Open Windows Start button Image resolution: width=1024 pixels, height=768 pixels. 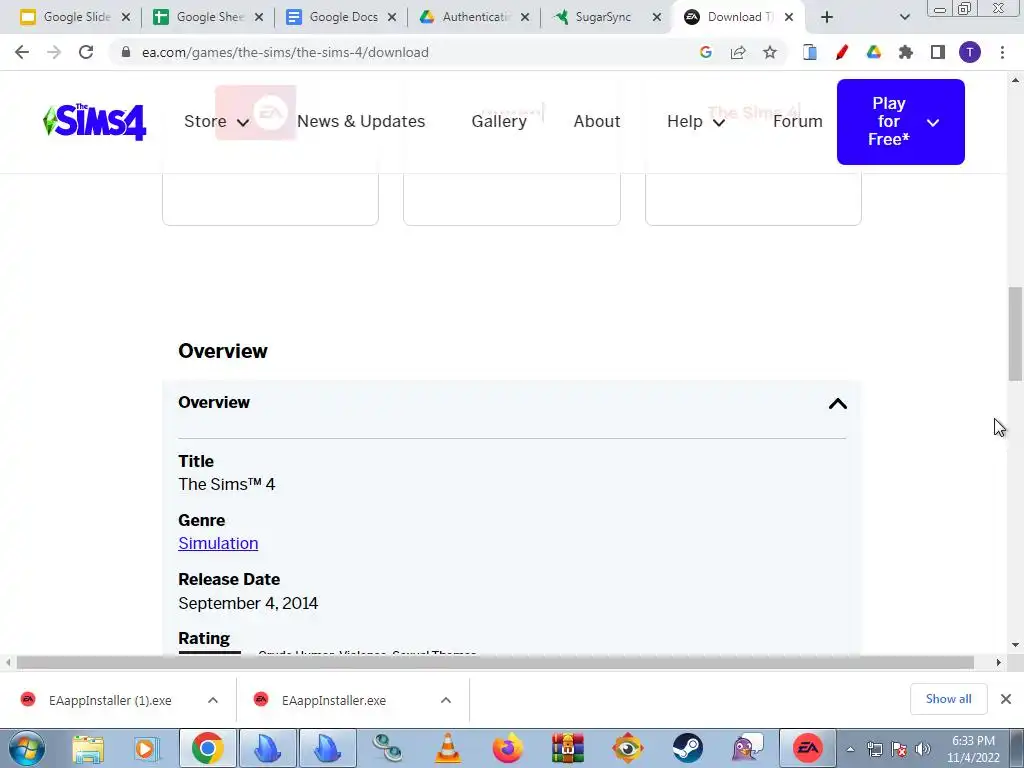pyautogui.click(x=27, y=748)
